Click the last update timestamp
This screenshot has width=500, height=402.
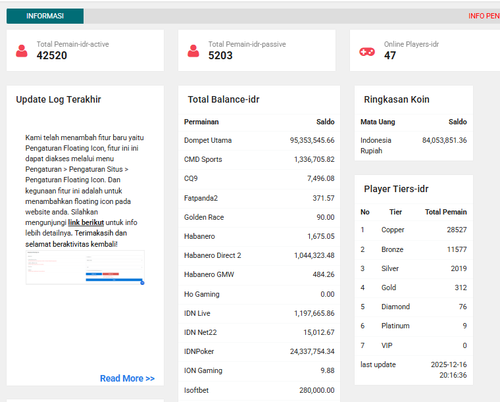coord(449,370)
